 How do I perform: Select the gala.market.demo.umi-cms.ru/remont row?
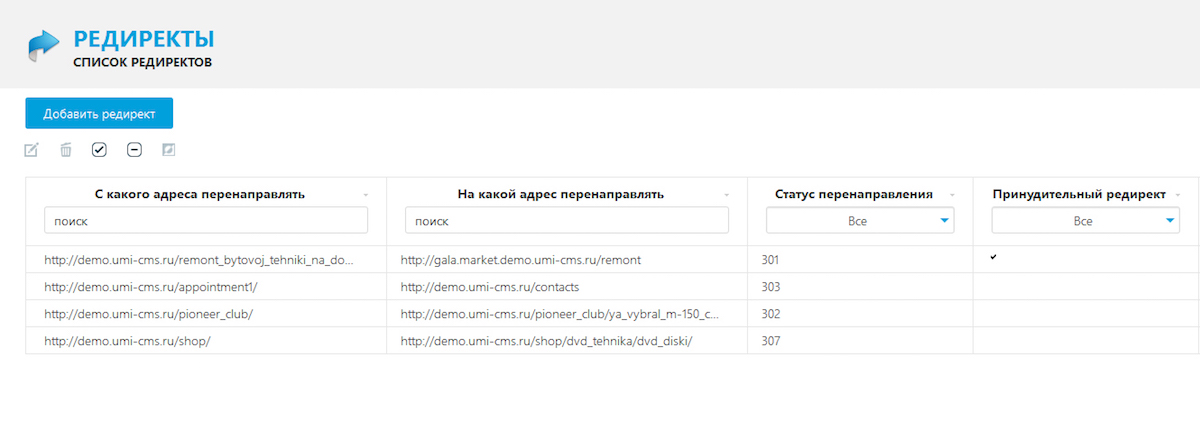pos(612,260)
